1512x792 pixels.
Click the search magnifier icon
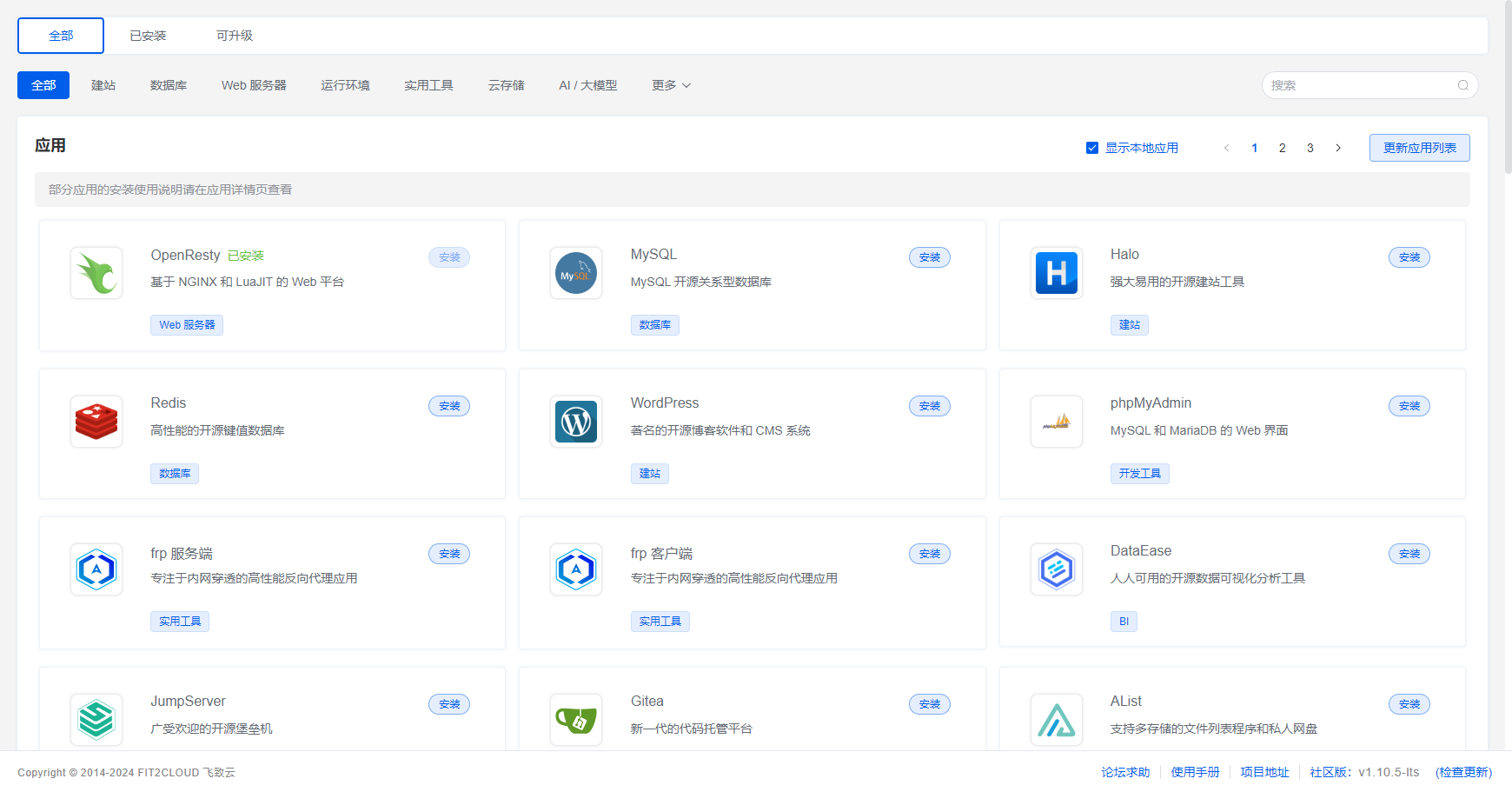click(1463, 85)
